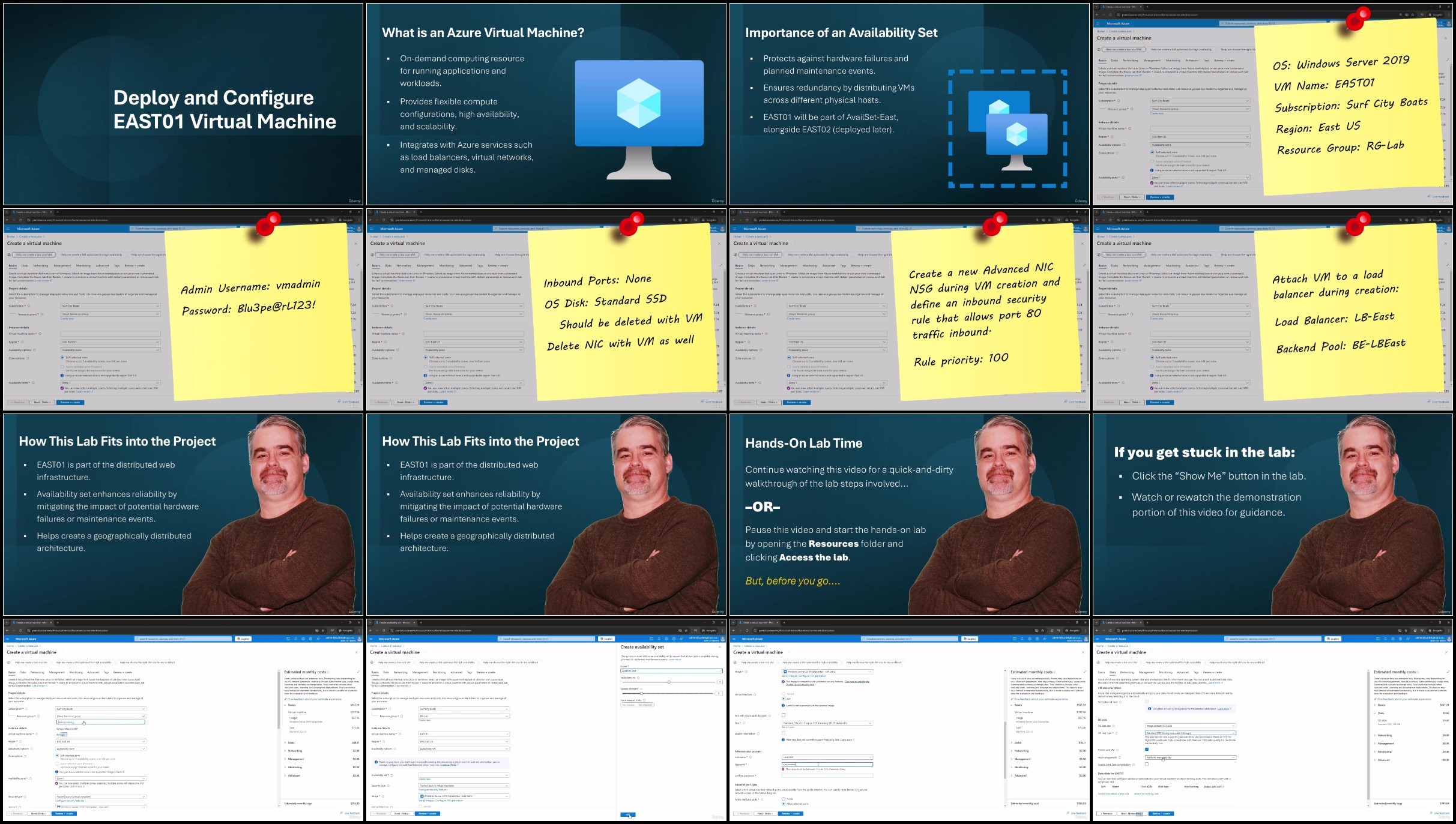The width and height of the screenshot is (1456, 824).
Task: Open the Security type dropdown in the availability set frame
Action: tap(464, 786)
